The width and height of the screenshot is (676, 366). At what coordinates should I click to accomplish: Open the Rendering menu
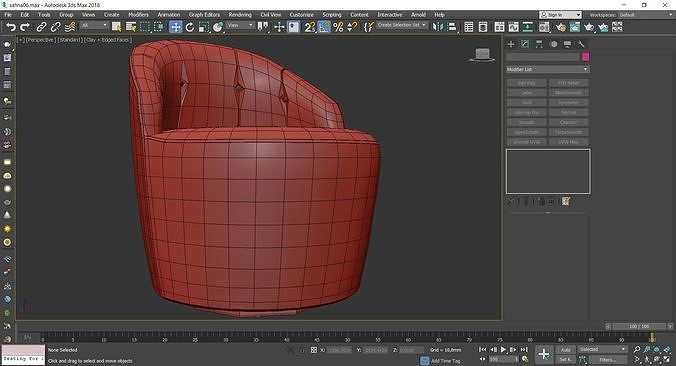[240, 15]
